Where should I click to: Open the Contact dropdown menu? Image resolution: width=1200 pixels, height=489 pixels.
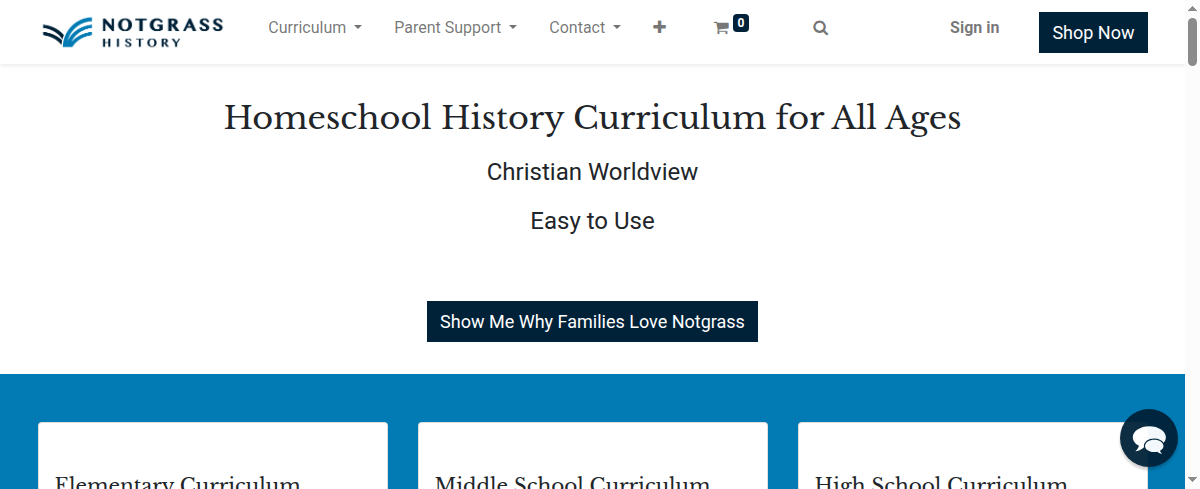[x=585, y=28]
